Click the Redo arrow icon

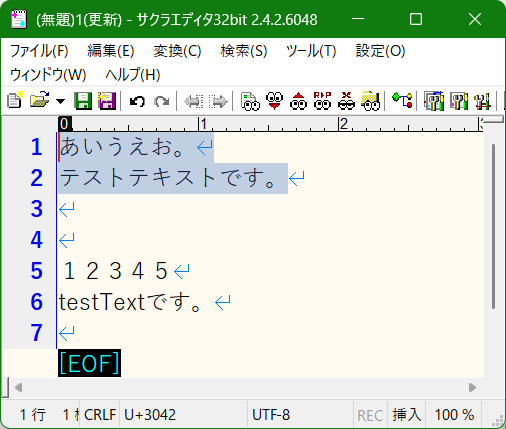coord(162,101)
